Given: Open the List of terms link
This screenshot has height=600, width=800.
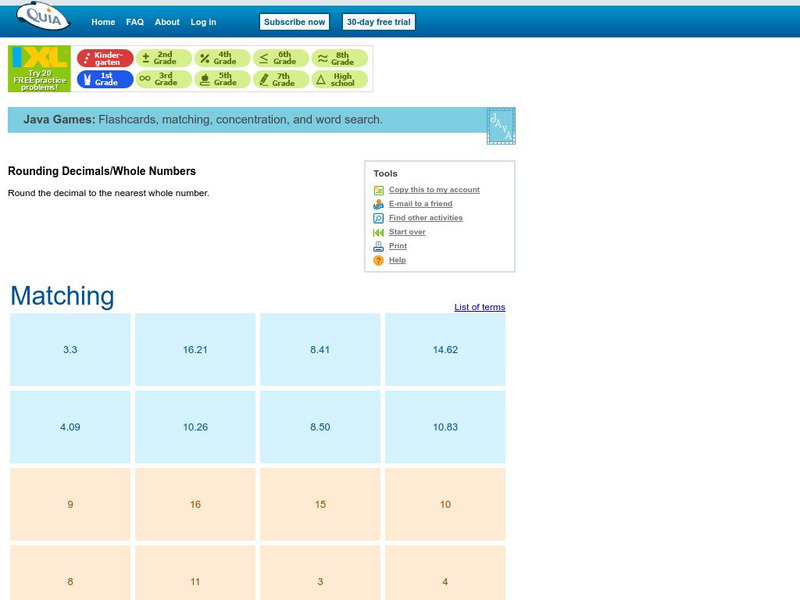Looking at the screenshot, I should click(479, 307).
